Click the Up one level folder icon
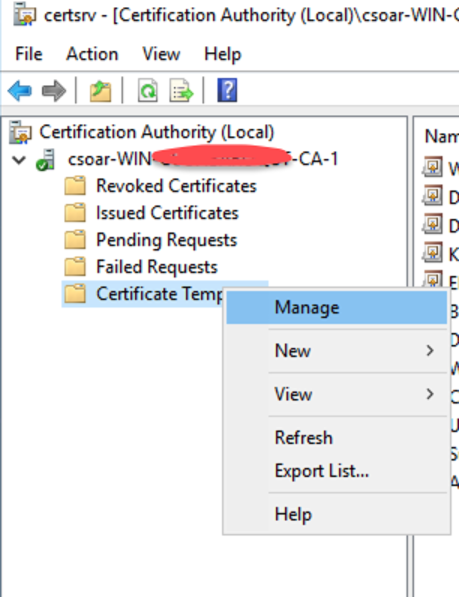460x598 pixels. click(x=100, y=91)
